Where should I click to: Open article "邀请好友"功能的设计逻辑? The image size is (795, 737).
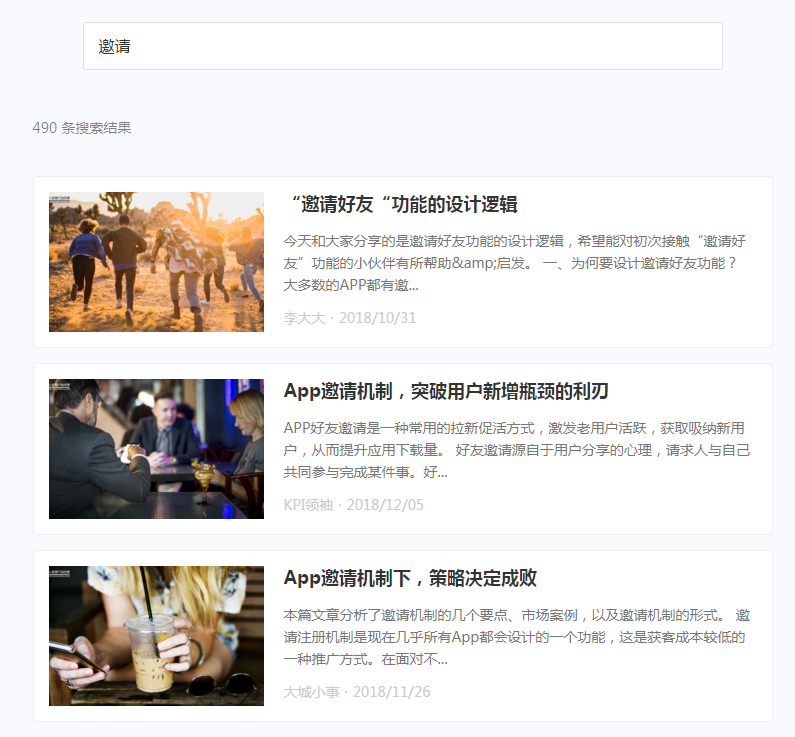(x=400, y=205)
